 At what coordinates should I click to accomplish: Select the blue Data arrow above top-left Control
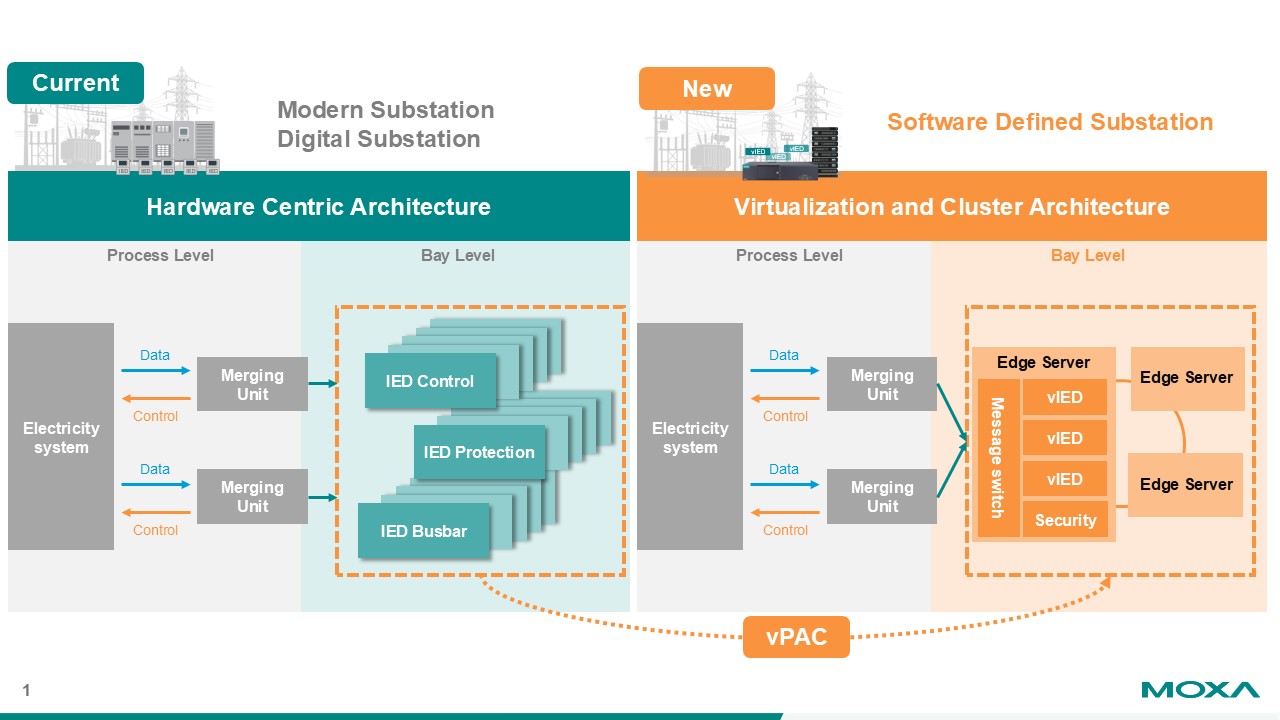tap(155, 371)
